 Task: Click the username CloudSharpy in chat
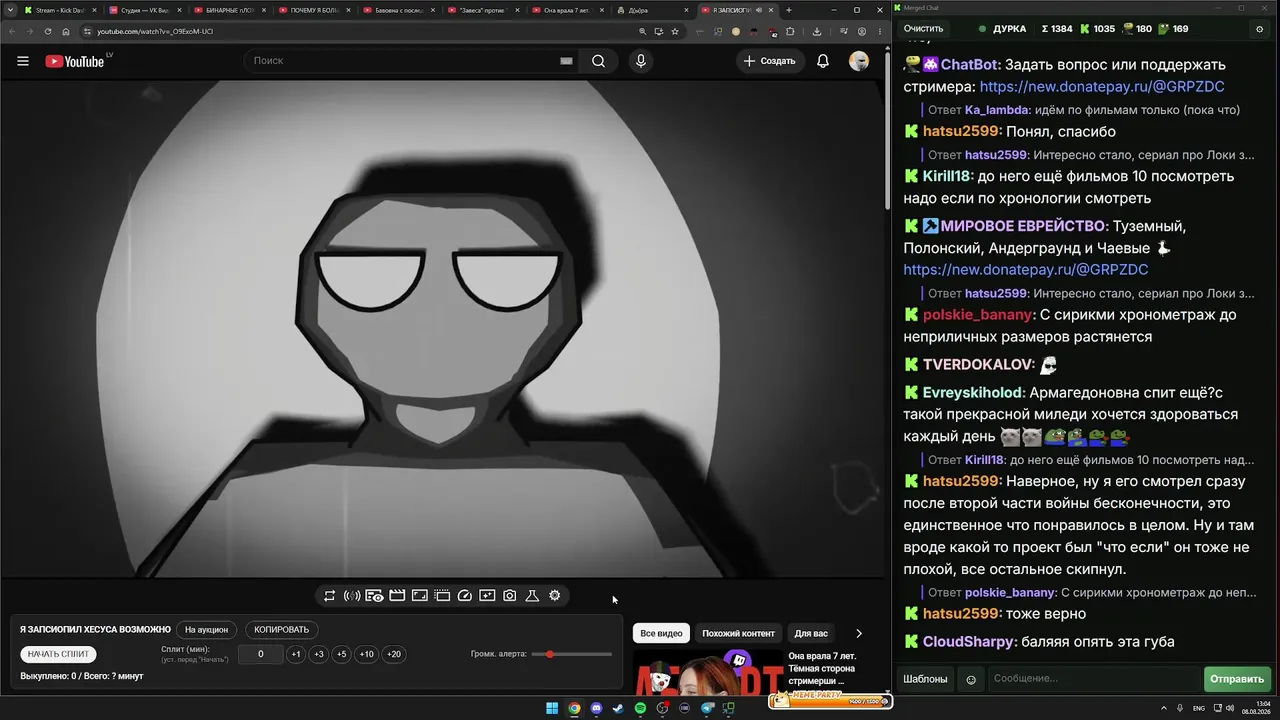click(968, 642)
